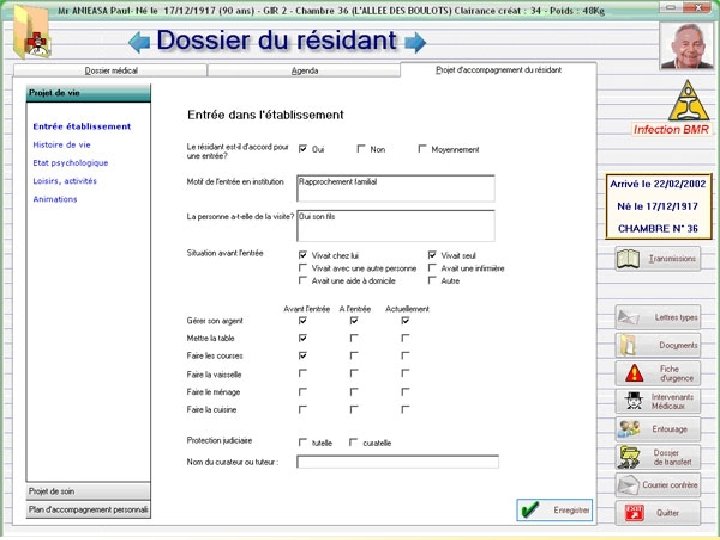
Task: Click the Quitter exit button
Action: (x=658, y=513)
